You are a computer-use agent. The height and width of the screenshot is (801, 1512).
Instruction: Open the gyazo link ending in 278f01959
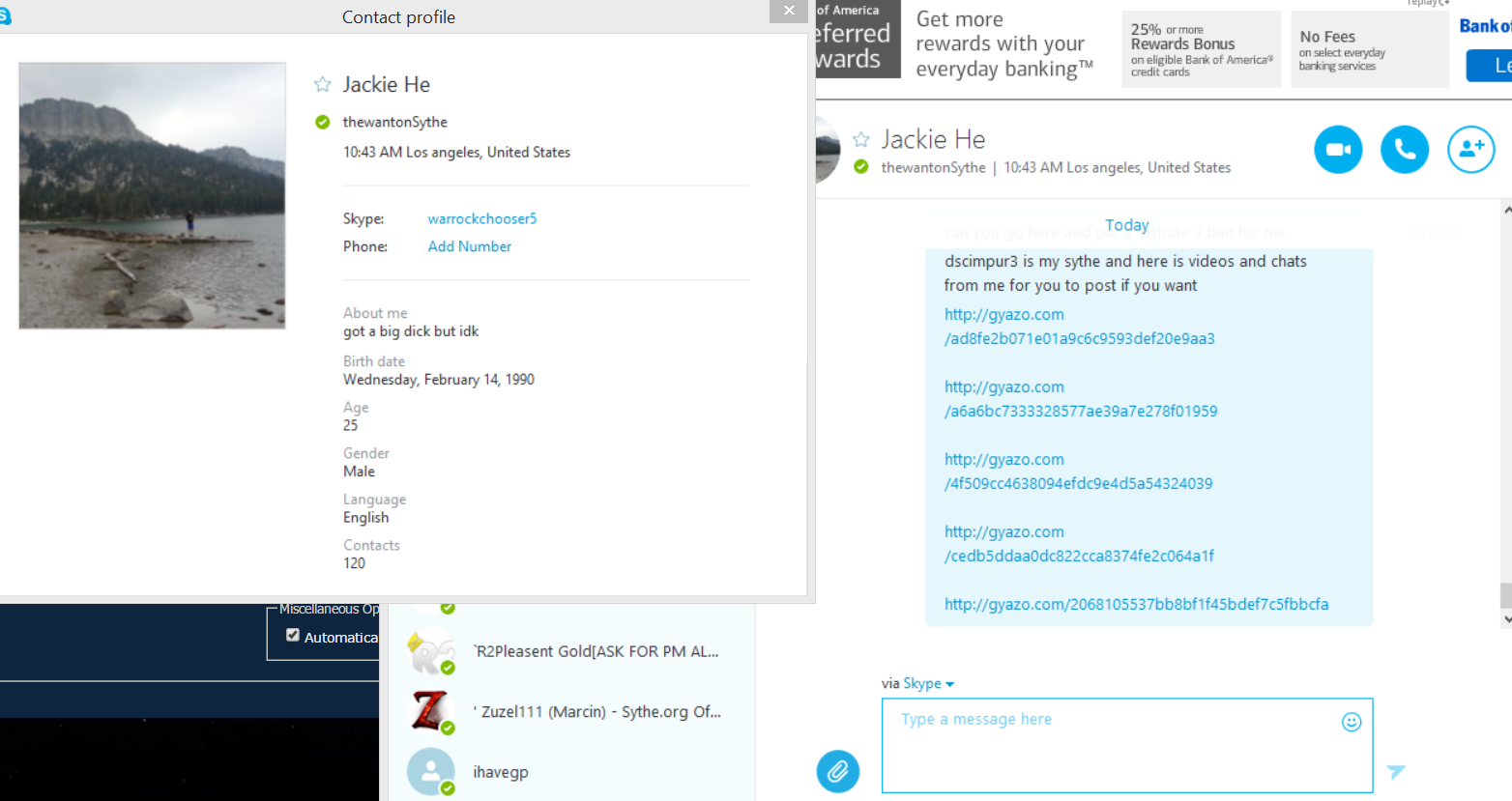[1081, 399]
